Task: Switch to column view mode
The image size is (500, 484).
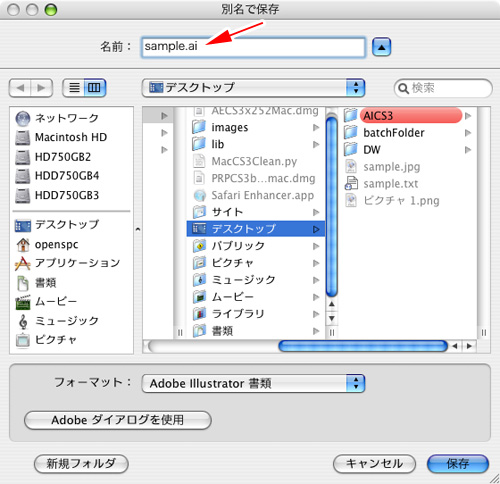Action: click(95, 88)
